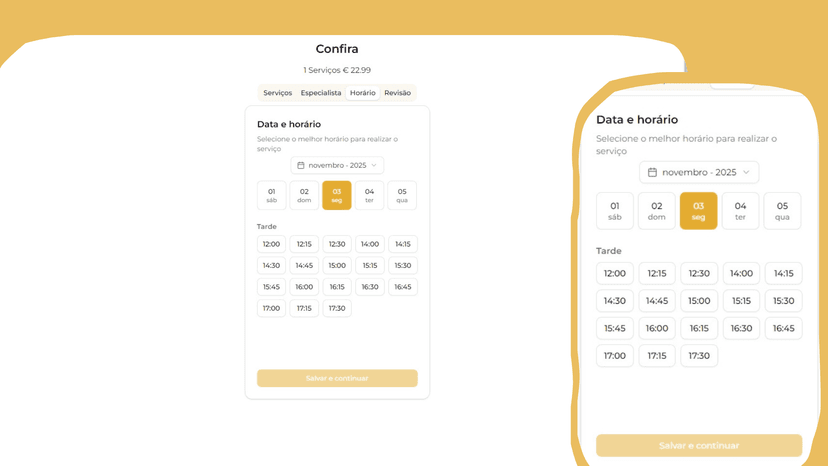Choose 16:45 time slot in right mobile preview
This screenshot has height=466, width=828.
coord(783,328)
